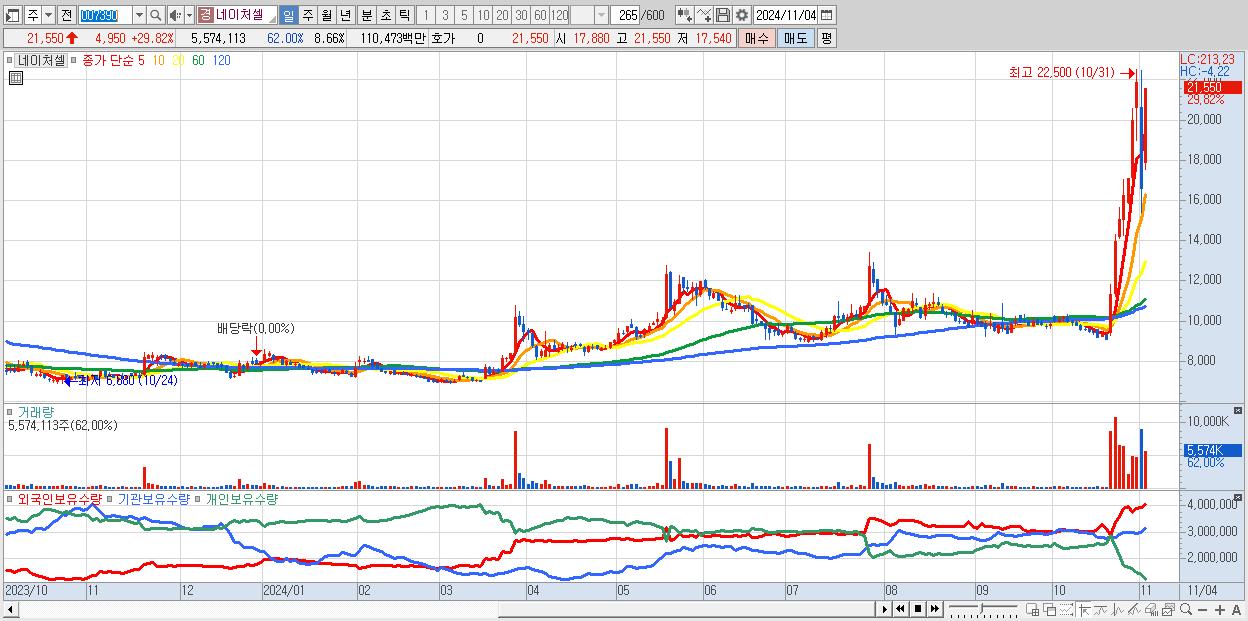Click the rewind button in bottom bar
The image size is (1248, 621).
pyautogui.click(x=900, y=609)
